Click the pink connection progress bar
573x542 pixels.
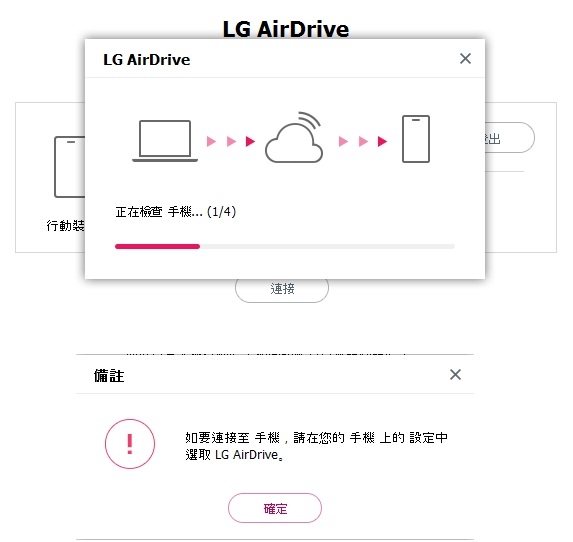pyautogui.click(x=158, y=246)
